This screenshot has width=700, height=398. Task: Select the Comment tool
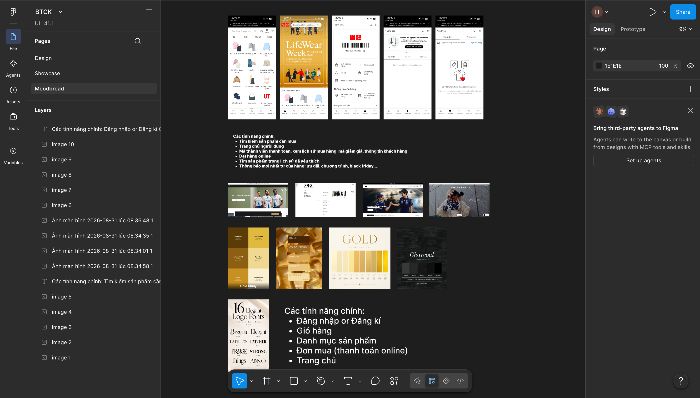tap(375, 381)
